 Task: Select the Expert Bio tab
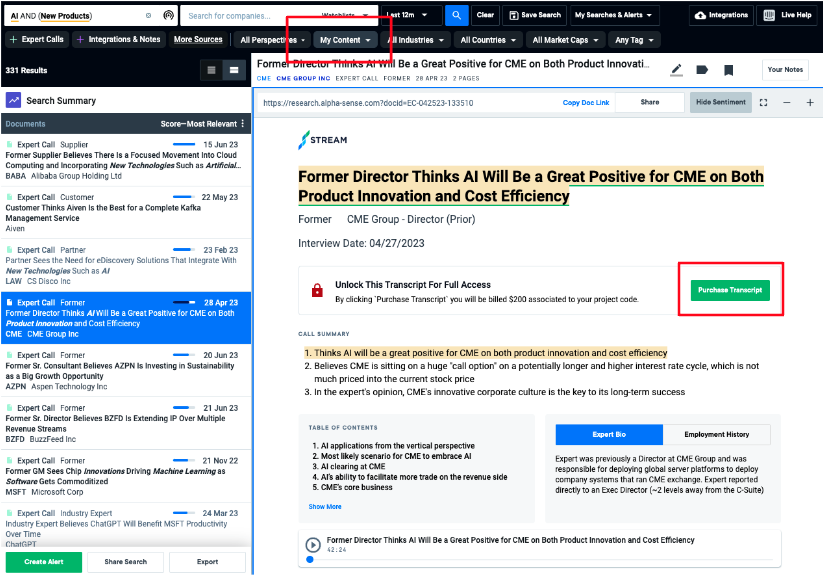tap(609, 435)
